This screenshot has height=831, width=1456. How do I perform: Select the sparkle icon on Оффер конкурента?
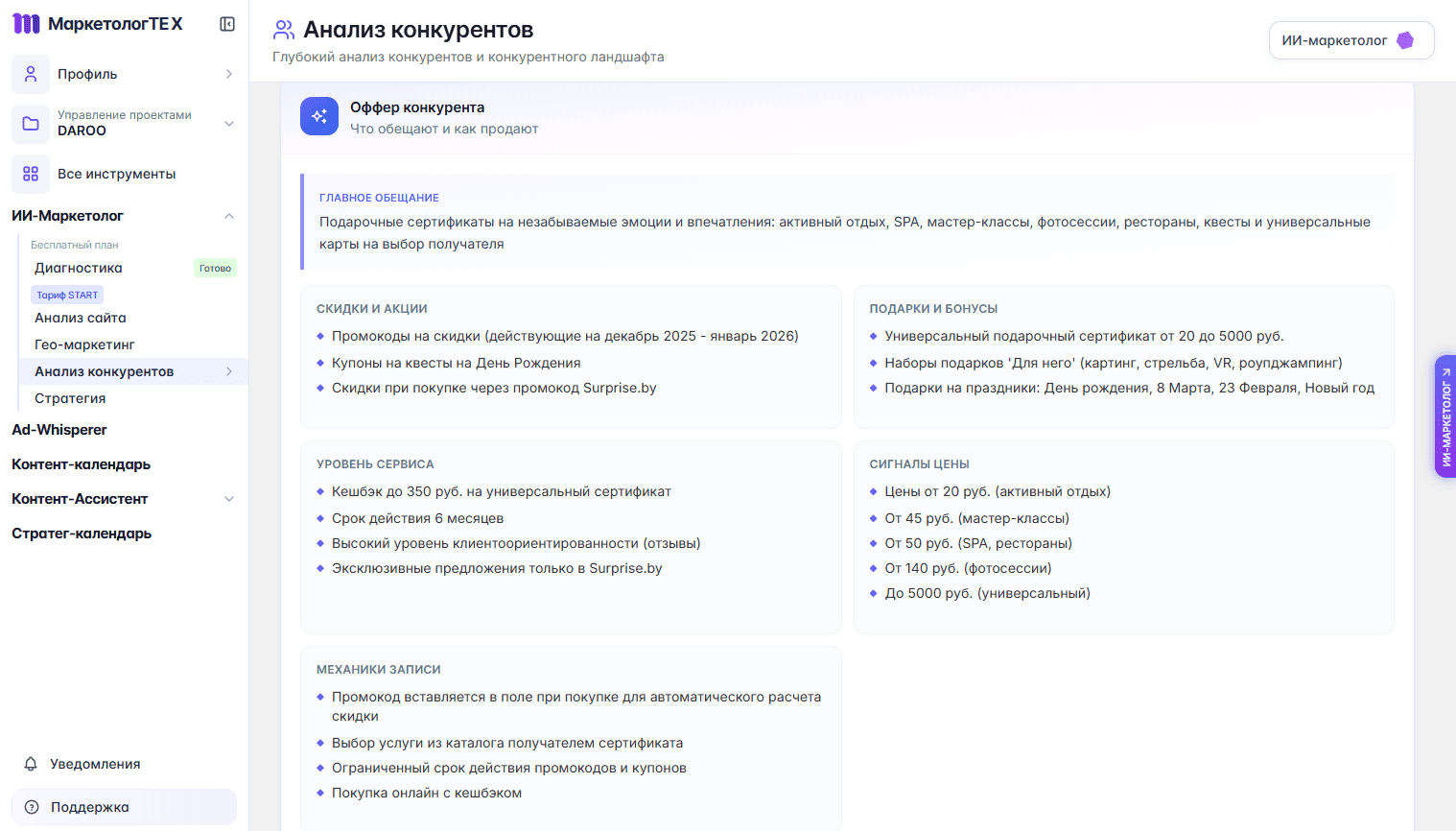coord(319,115)
